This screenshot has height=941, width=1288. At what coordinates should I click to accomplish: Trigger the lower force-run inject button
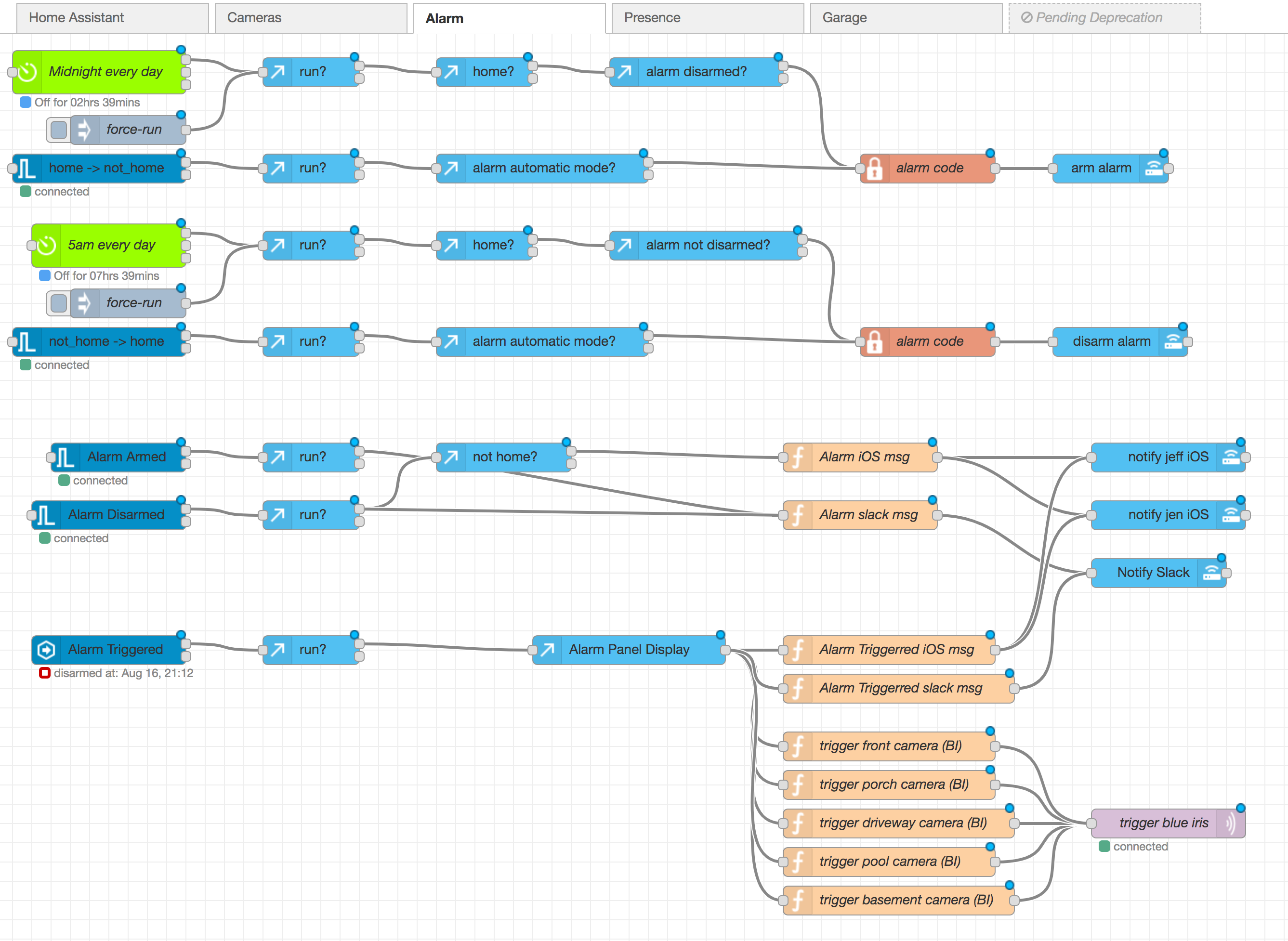coord(58,303)
